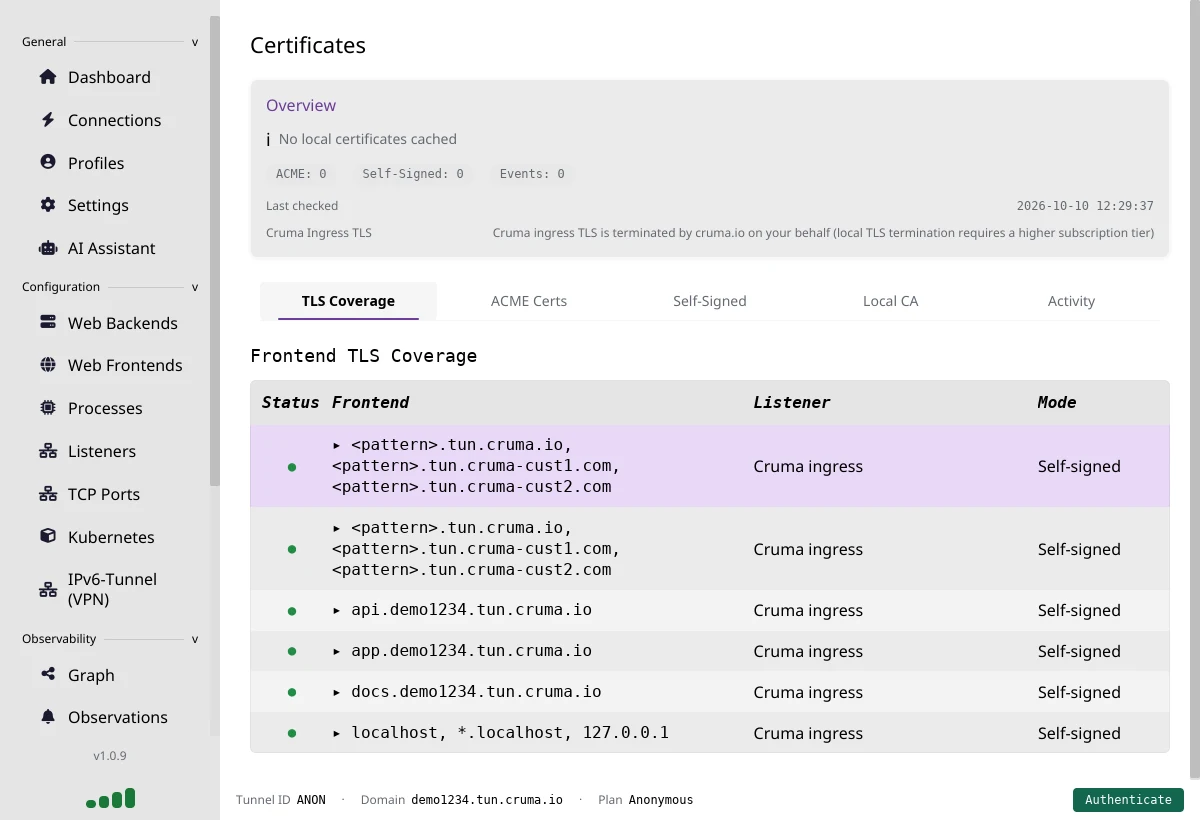Open the Kubernetes page
Screen dimensions: 1200x820
tap(111, 537)
